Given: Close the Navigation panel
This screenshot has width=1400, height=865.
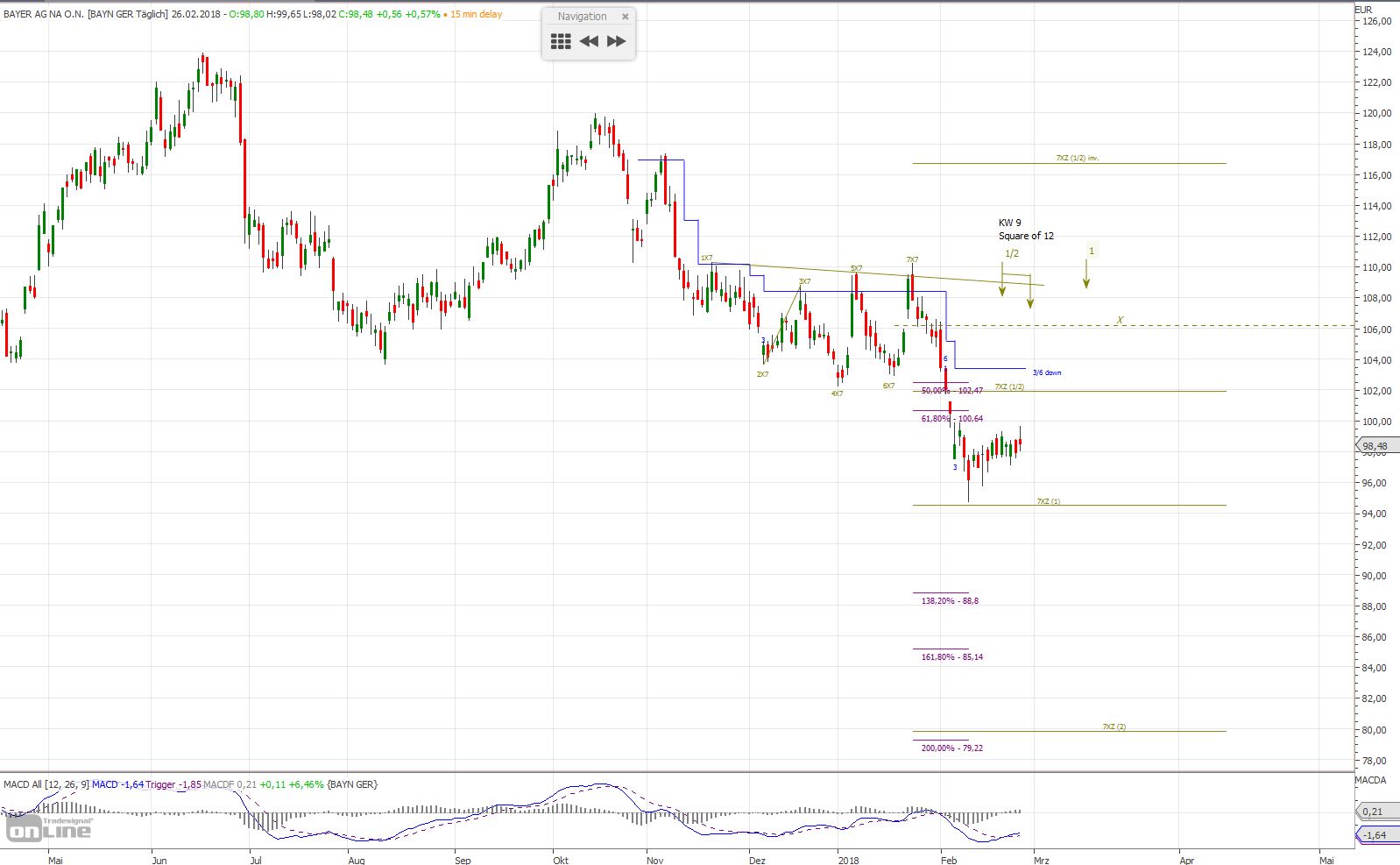Looking at the screenshot, I should pyautogui.click(x=625, y=17).
